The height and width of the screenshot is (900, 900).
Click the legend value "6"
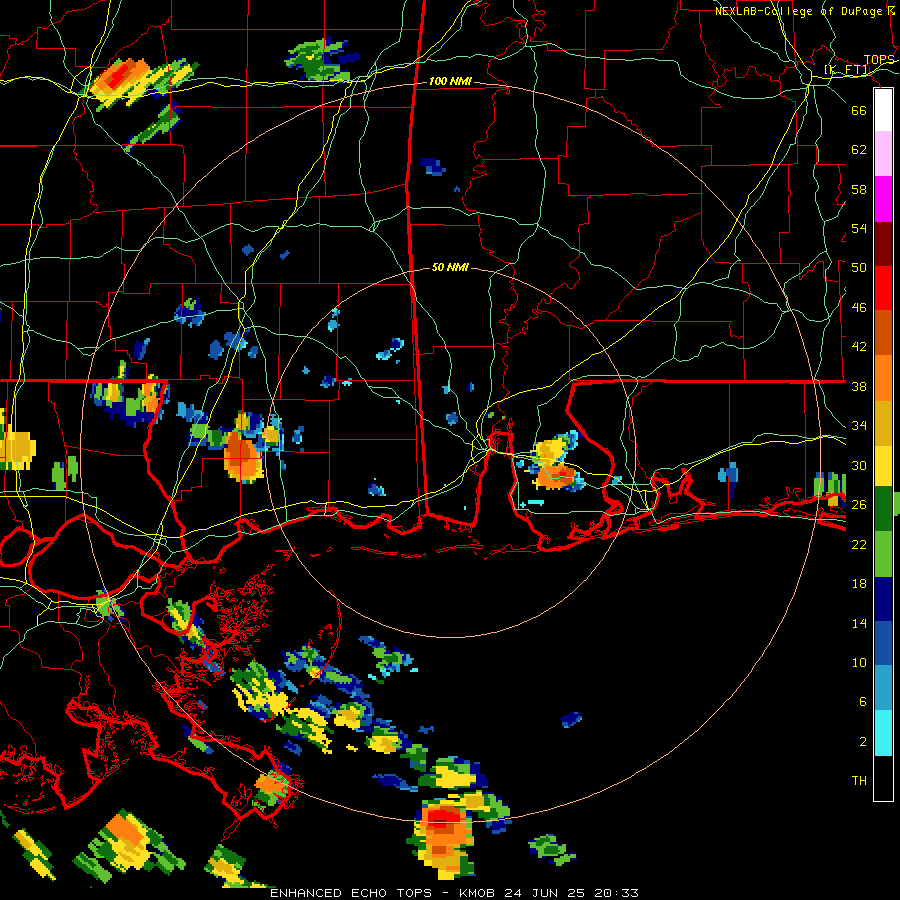[862, 702]
